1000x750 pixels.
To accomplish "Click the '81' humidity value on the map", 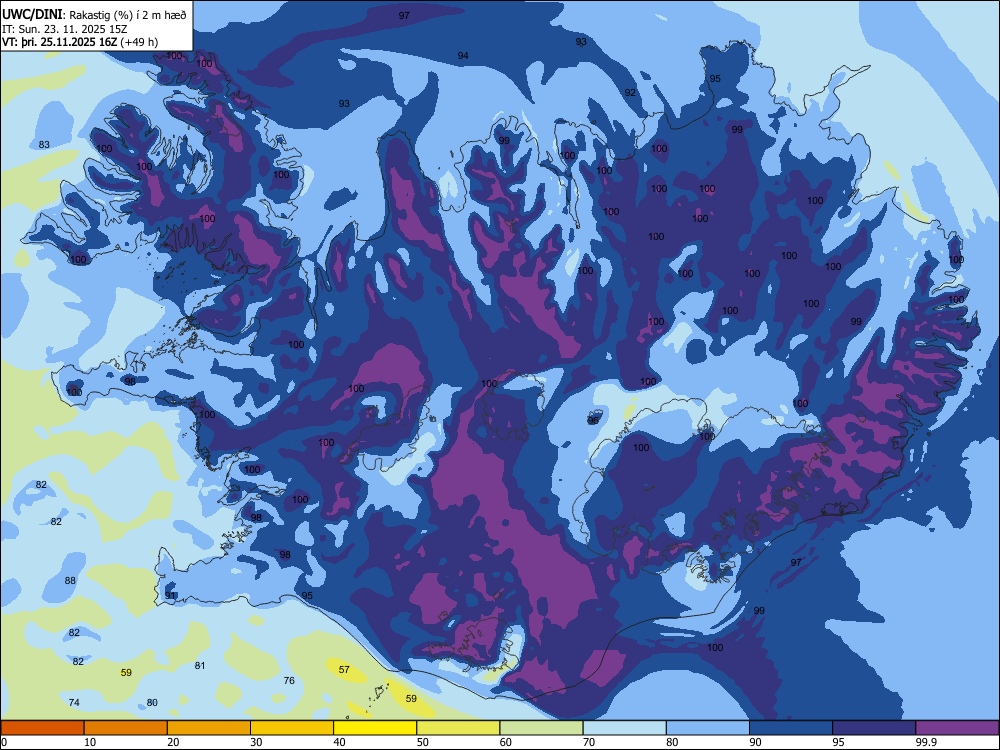I will pos(200,665).
